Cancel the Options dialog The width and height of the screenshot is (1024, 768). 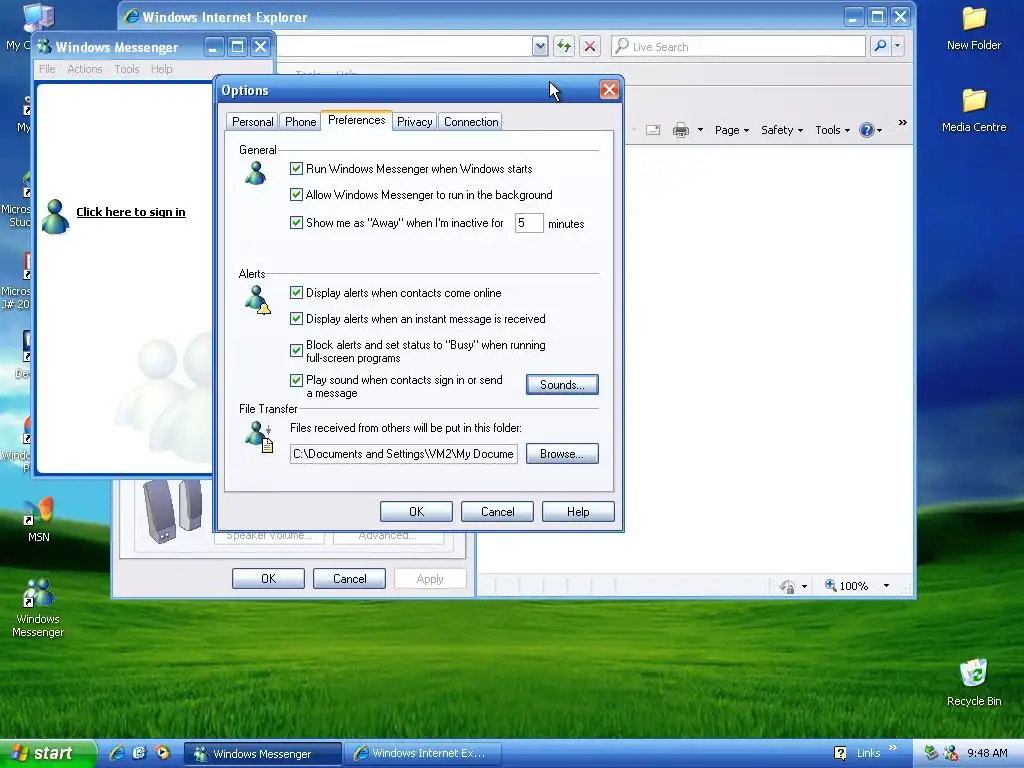(497, 511)
